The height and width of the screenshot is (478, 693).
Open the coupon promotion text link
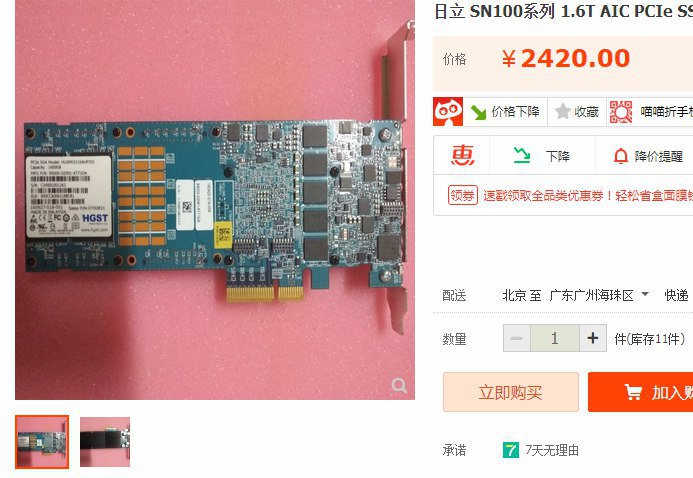pos(588,195)
